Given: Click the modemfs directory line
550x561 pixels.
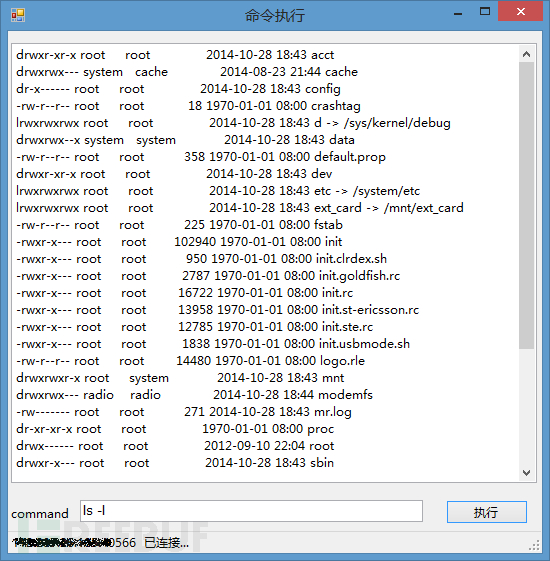Looking at the screenshot, I should tap(195, 395).
